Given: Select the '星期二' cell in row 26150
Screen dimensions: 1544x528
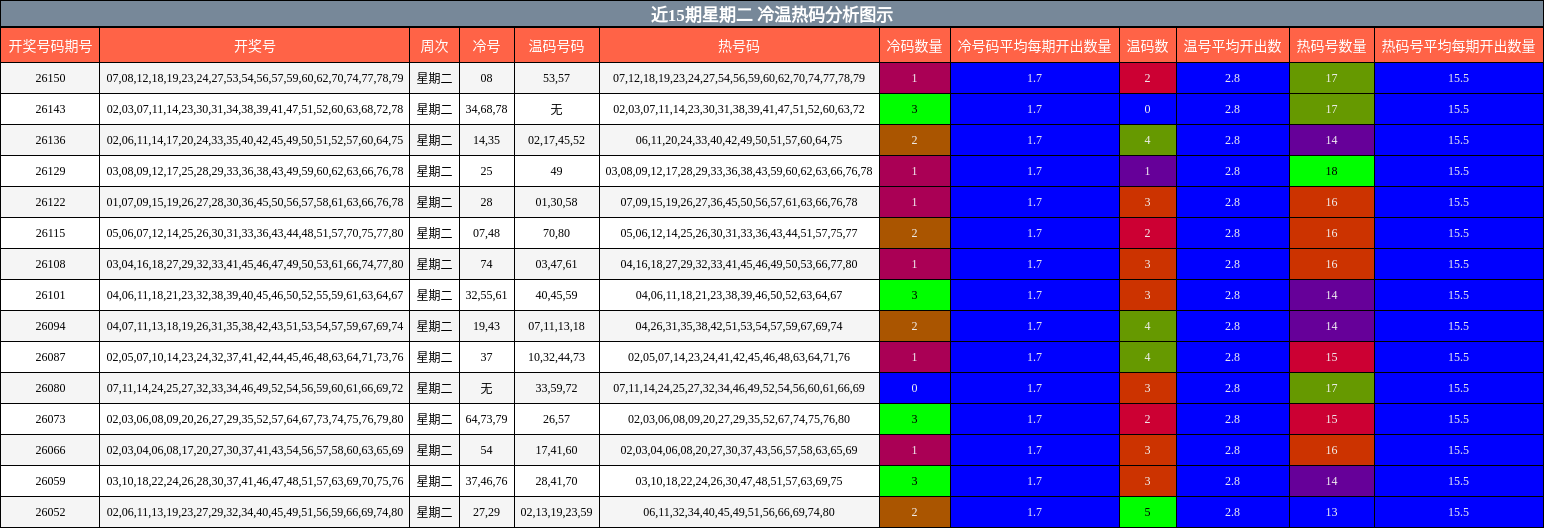Looking at the screenshot, I should (x=434, y=78).
